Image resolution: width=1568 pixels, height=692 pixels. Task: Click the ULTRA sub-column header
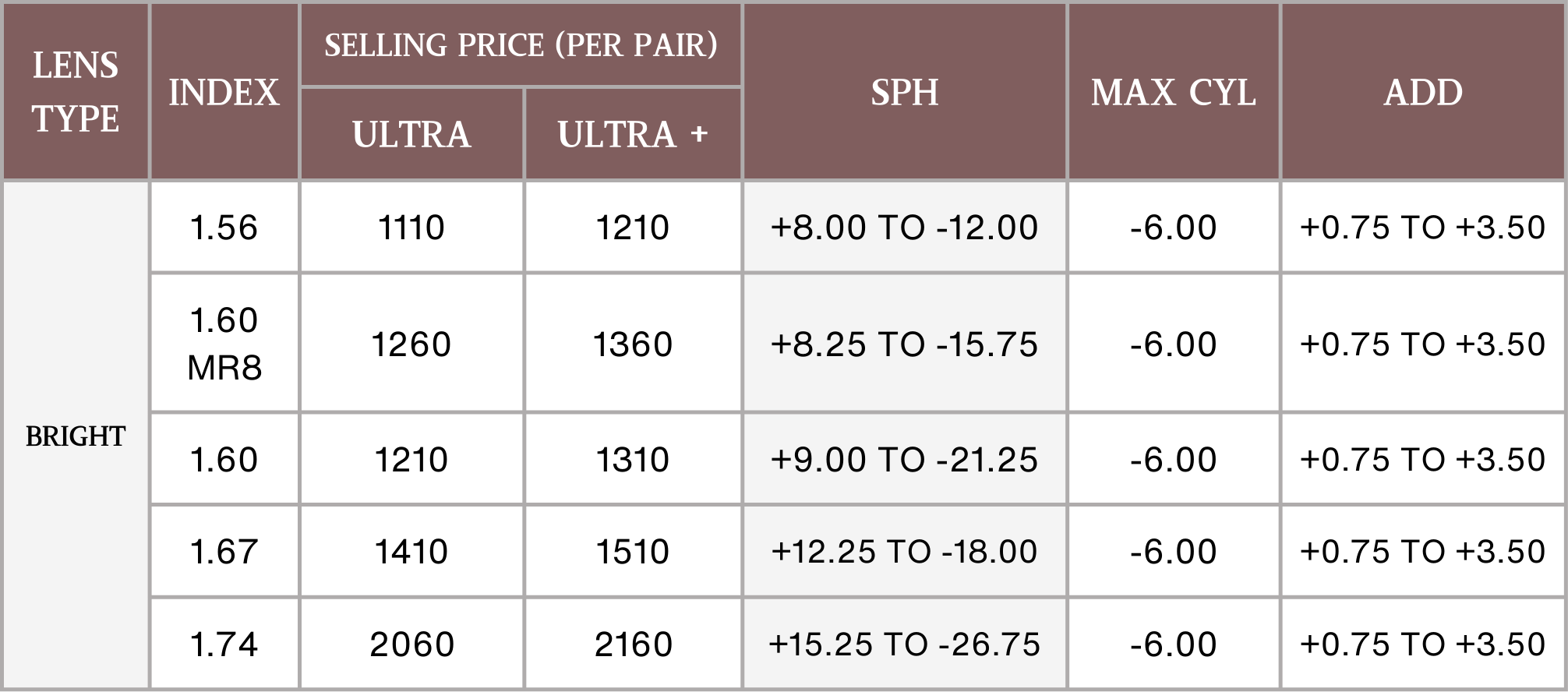[x=411, y=134]
